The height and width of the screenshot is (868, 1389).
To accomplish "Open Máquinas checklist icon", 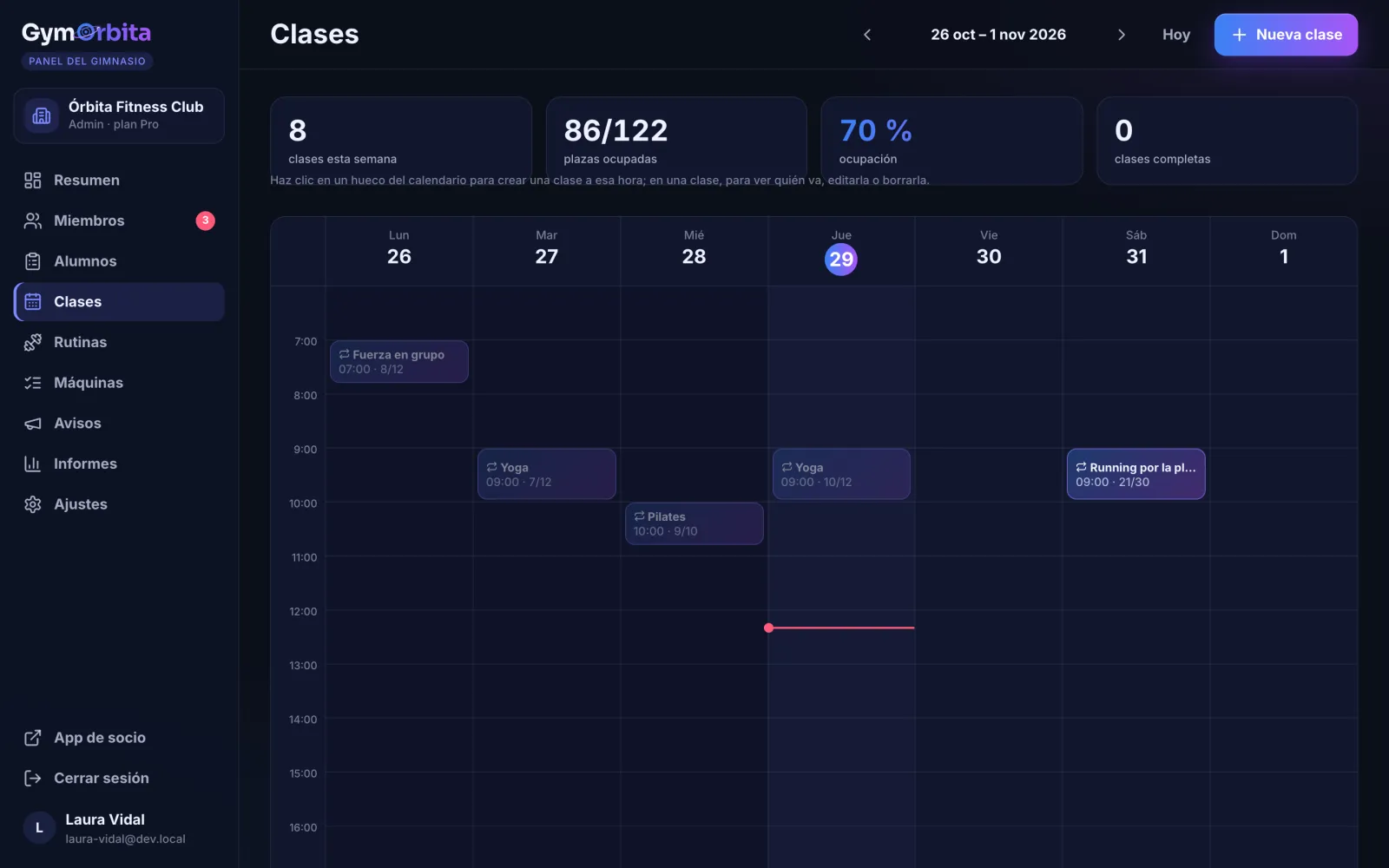I will point(33,383).
